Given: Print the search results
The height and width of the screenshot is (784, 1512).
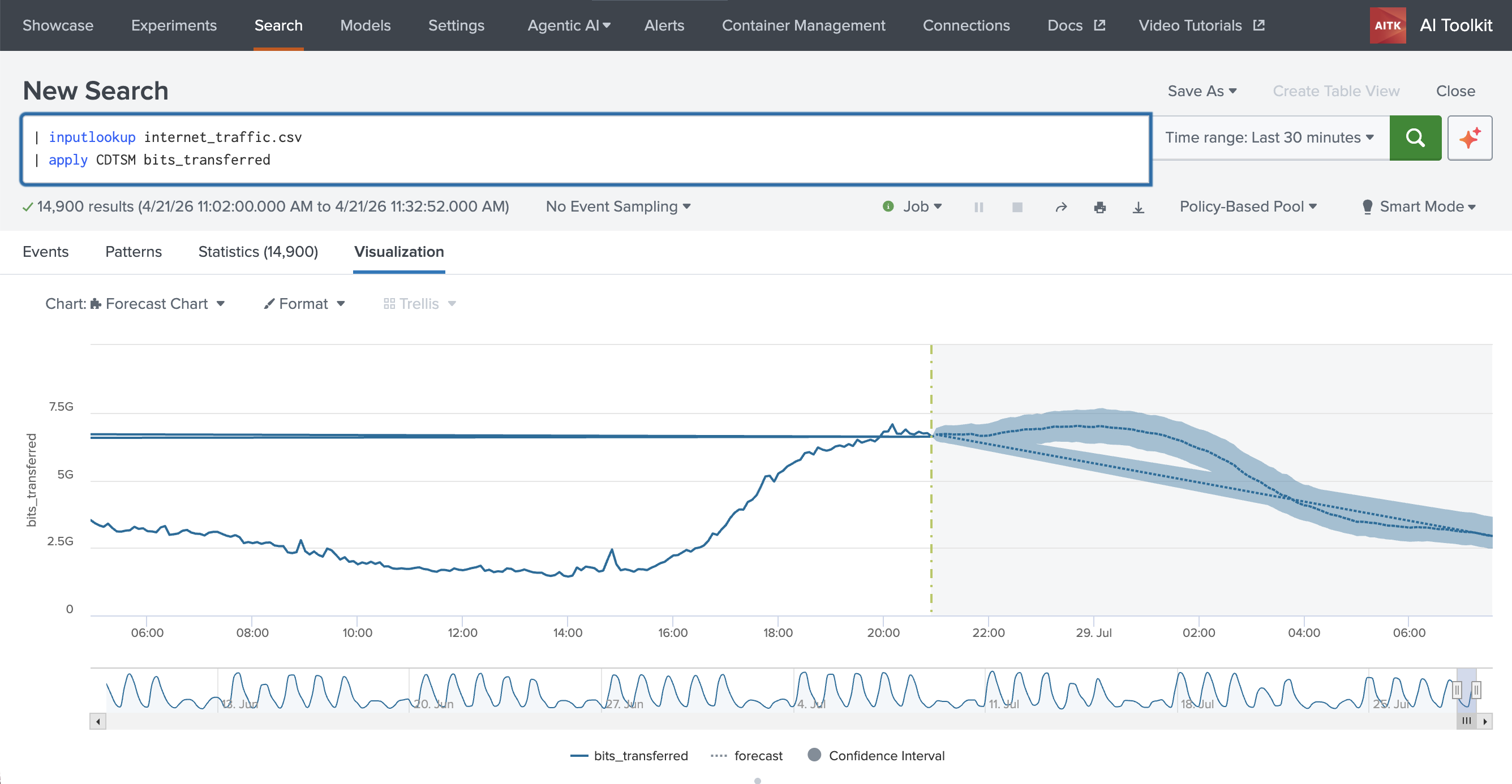Looking at the screenshot, I should [x=1099, y=206].
